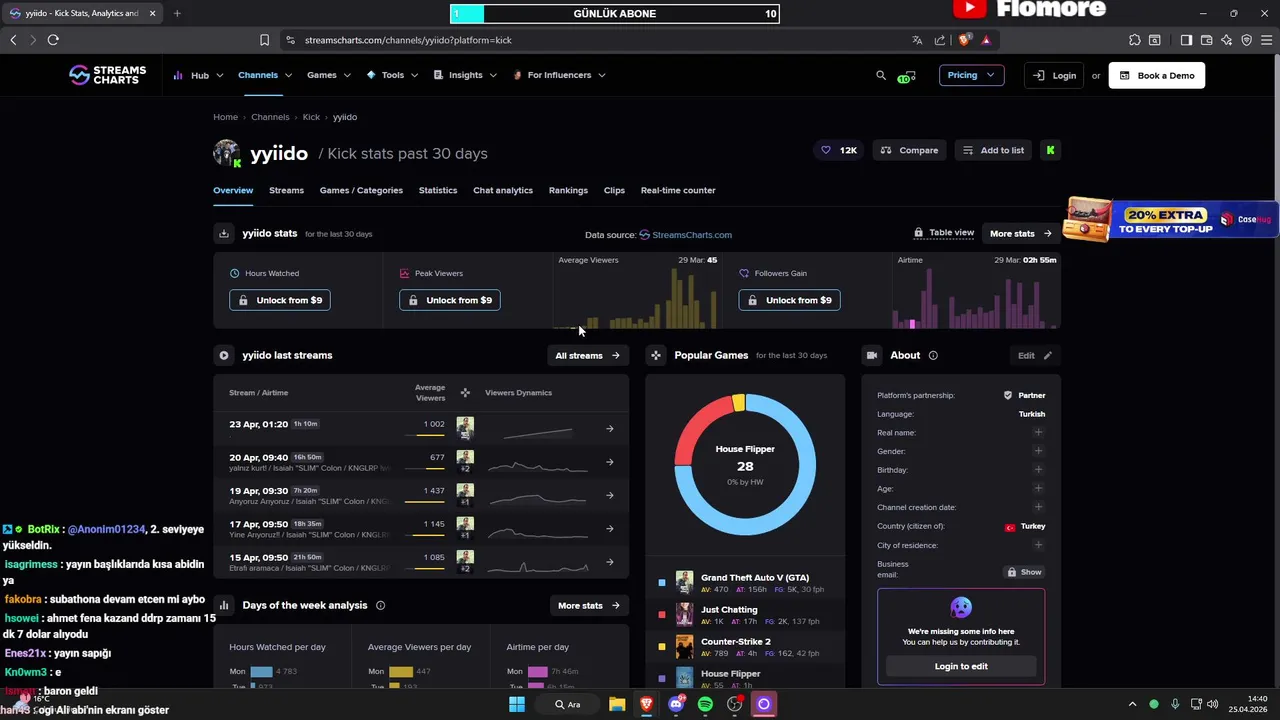Open the Pricing dropdown

pos(971,75)
